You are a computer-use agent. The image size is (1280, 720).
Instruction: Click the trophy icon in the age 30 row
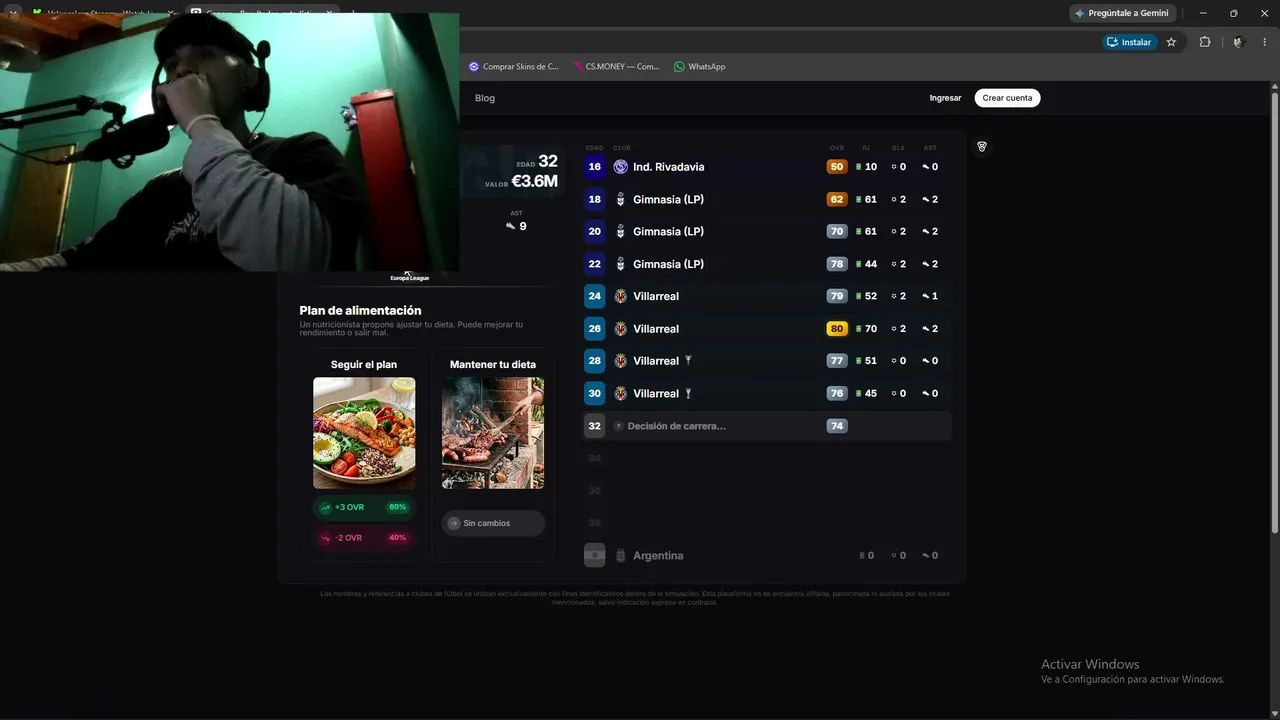pyautogui.click(x=688, y=393)
